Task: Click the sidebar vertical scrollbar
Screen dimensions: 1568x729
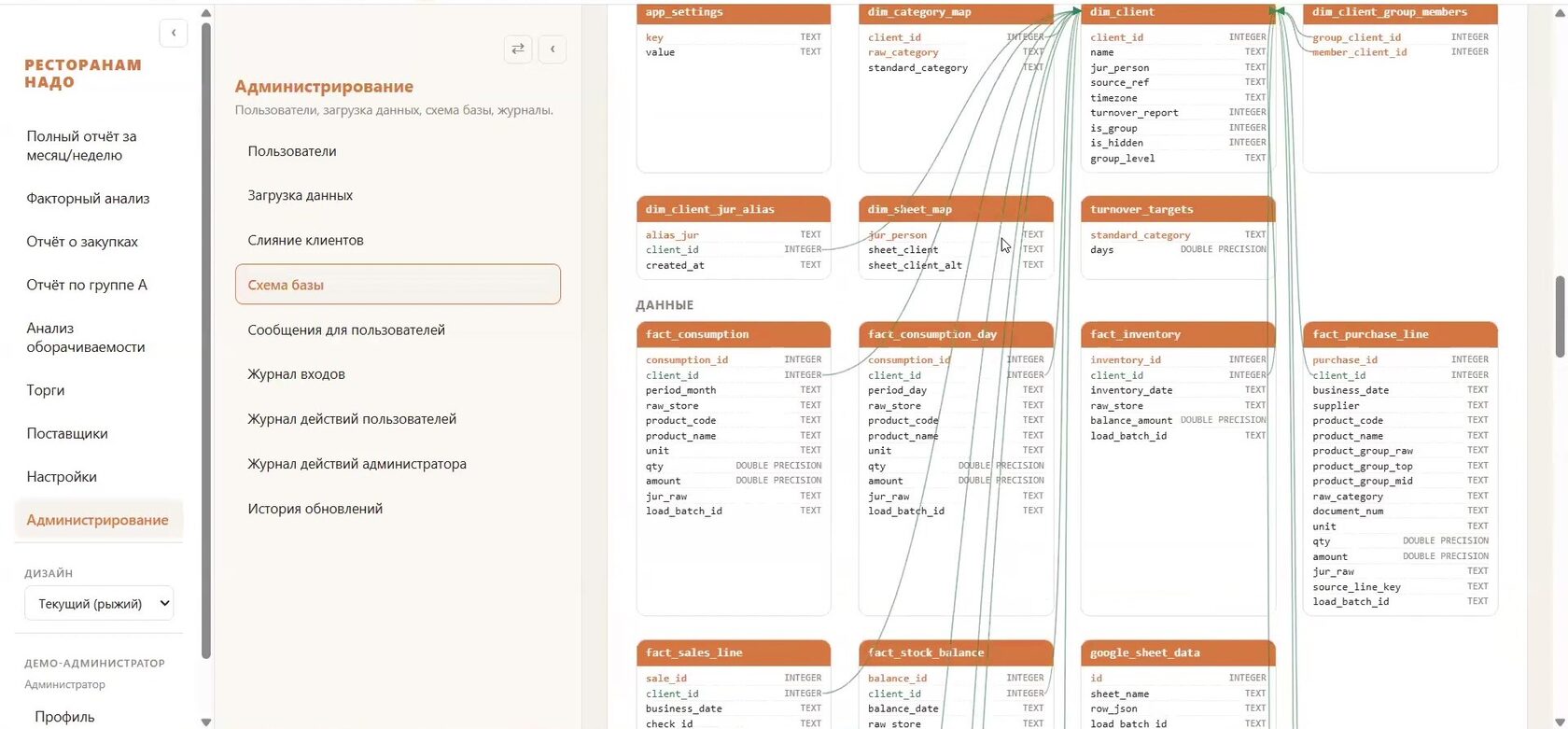Action: point(206,341)
